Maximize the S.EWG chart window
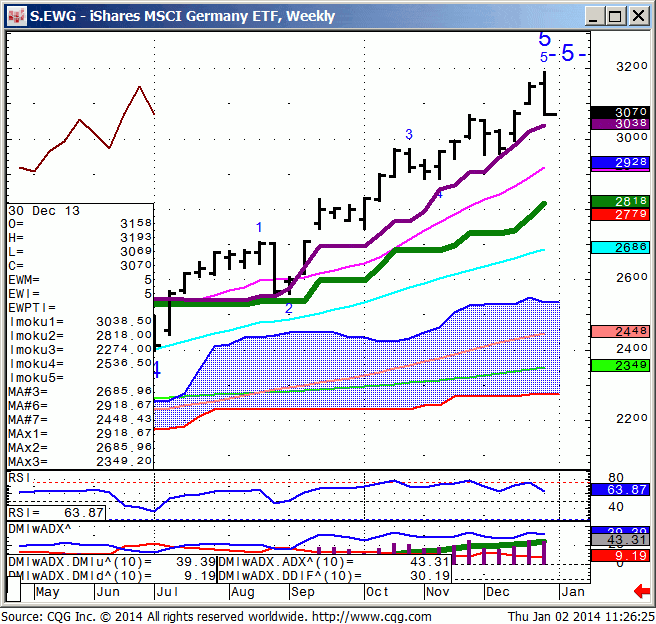The image size is (656, 624). tap(616, 15)
